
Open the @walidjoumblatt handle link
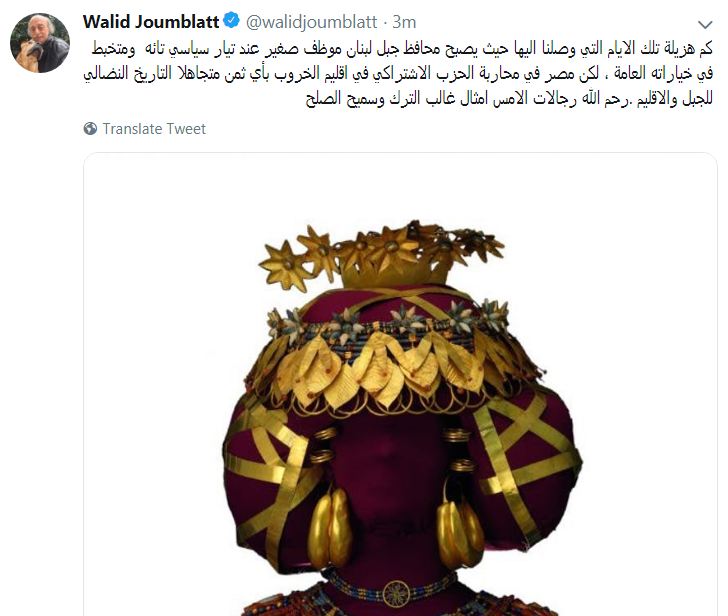311,22
